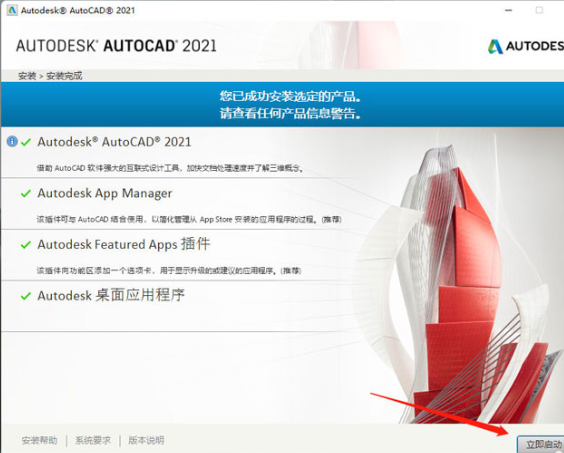Click the 安装完成 breadcrumb step

point(64,76)
